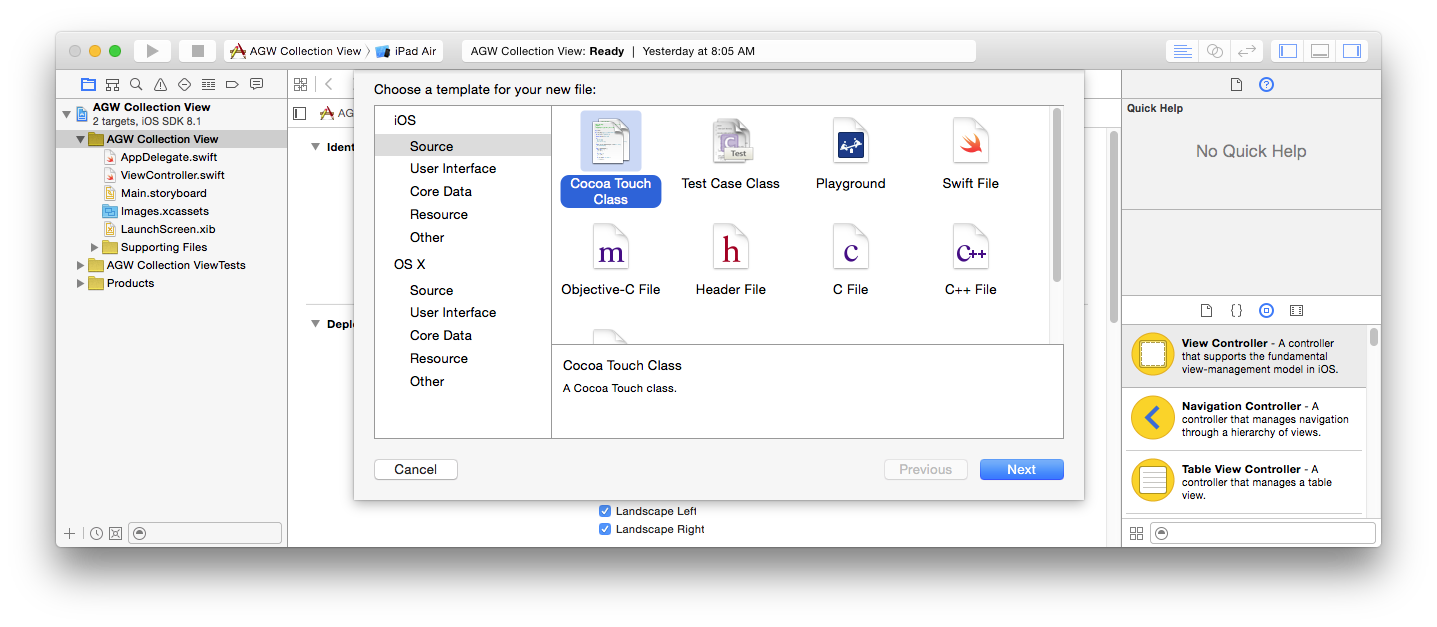Select iOS User Interface category
Screen dimensions: 1437x627
point(463,169)
